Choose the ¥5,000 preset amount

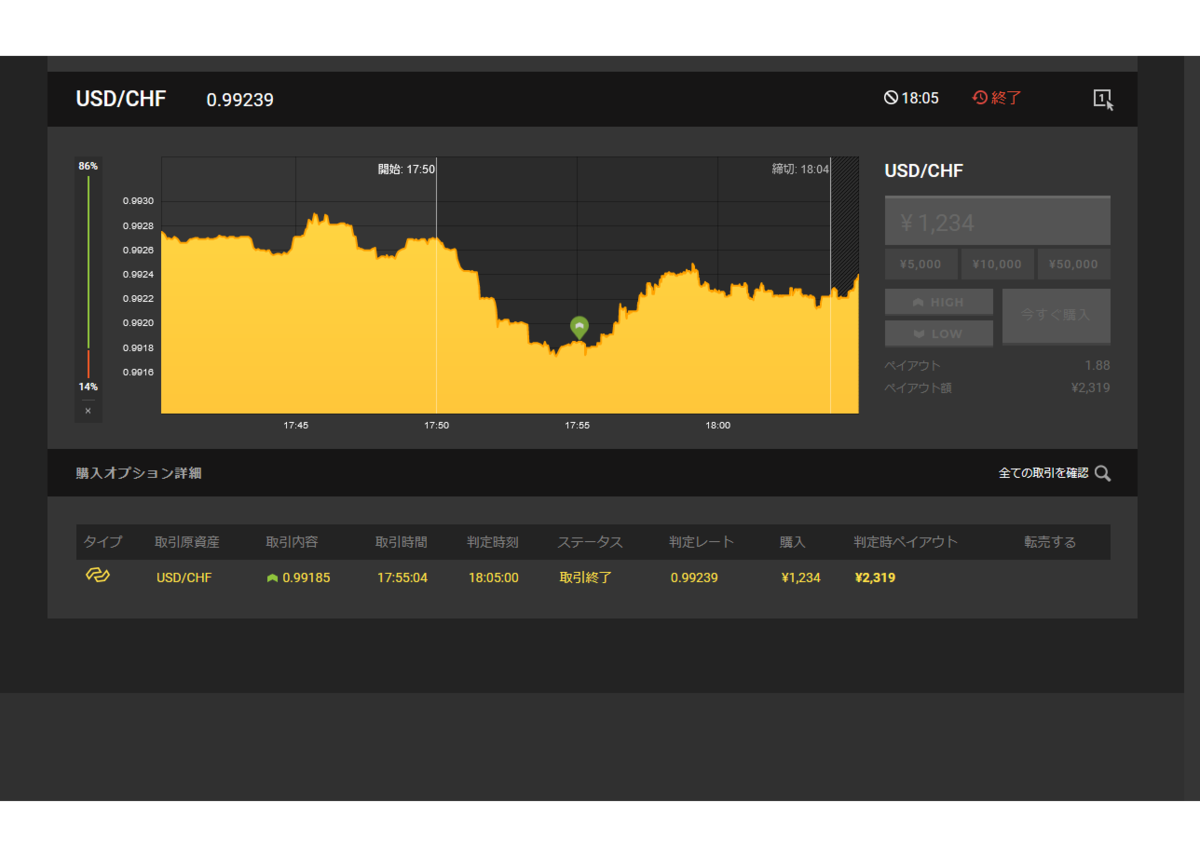pos(921,264)
